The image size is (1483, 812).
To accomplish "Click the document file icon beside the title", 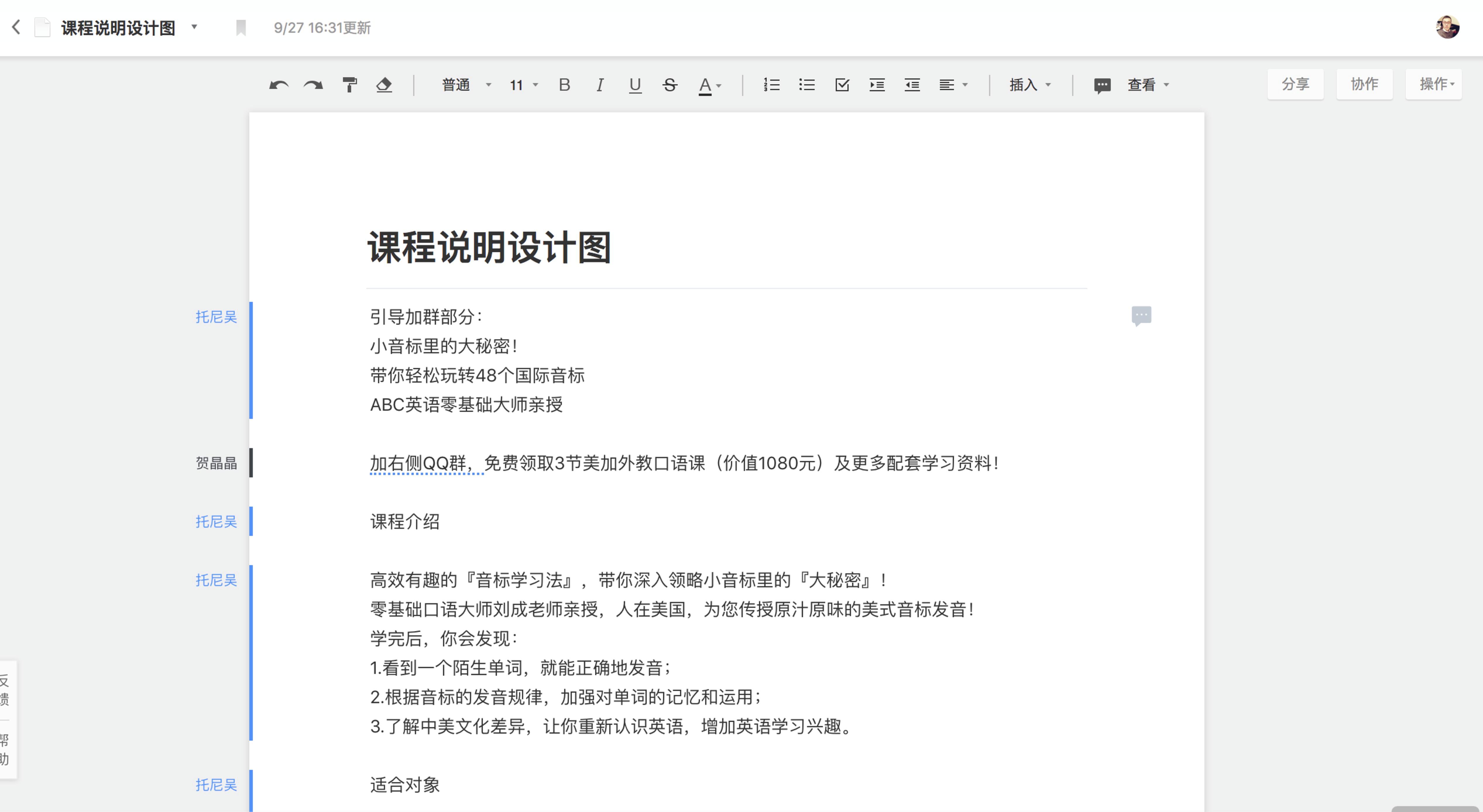I will tap(42, 27).
